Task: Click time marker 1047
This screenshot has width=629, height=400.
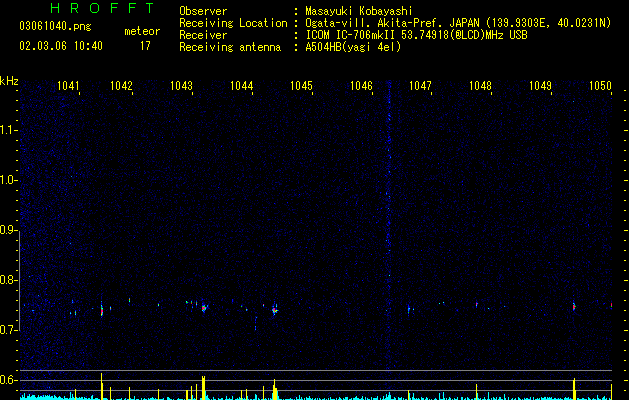Action: pyautogui.click(x=420, y=86)
